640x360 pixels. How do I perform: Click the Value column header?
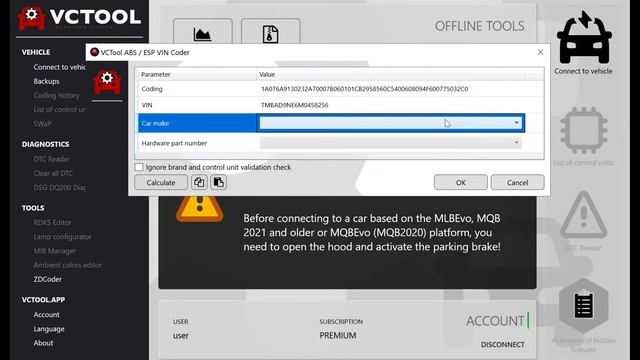[x=267, y=74]
